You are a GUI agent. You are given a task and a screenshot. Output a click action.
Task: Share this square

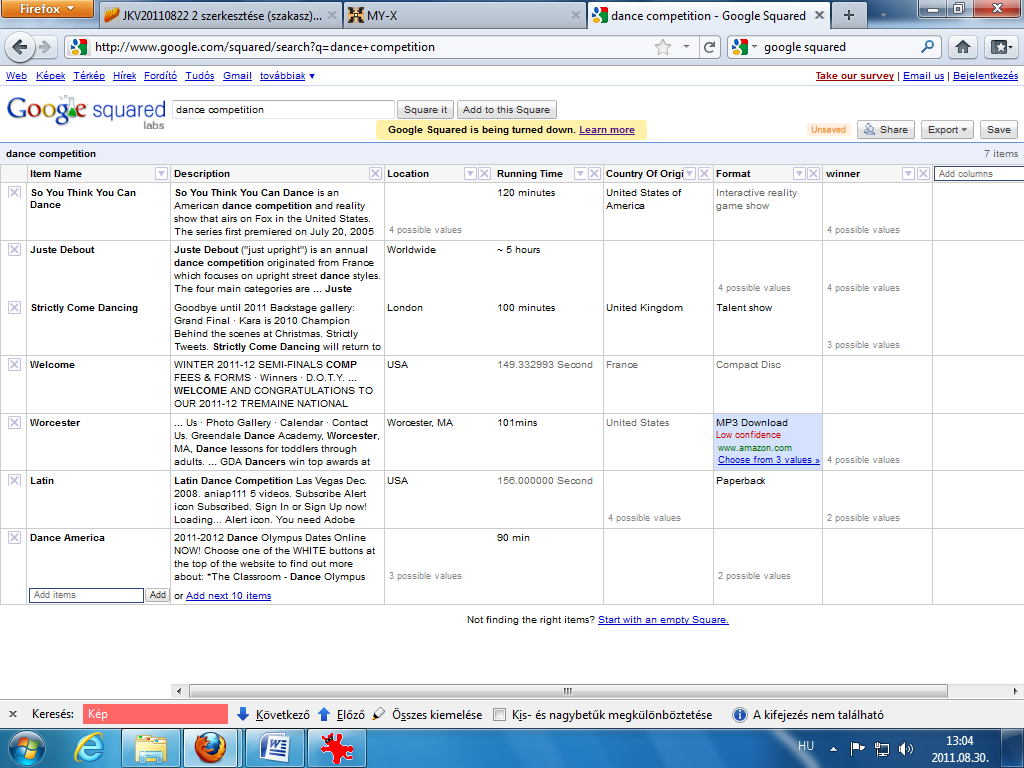[886, 129]
